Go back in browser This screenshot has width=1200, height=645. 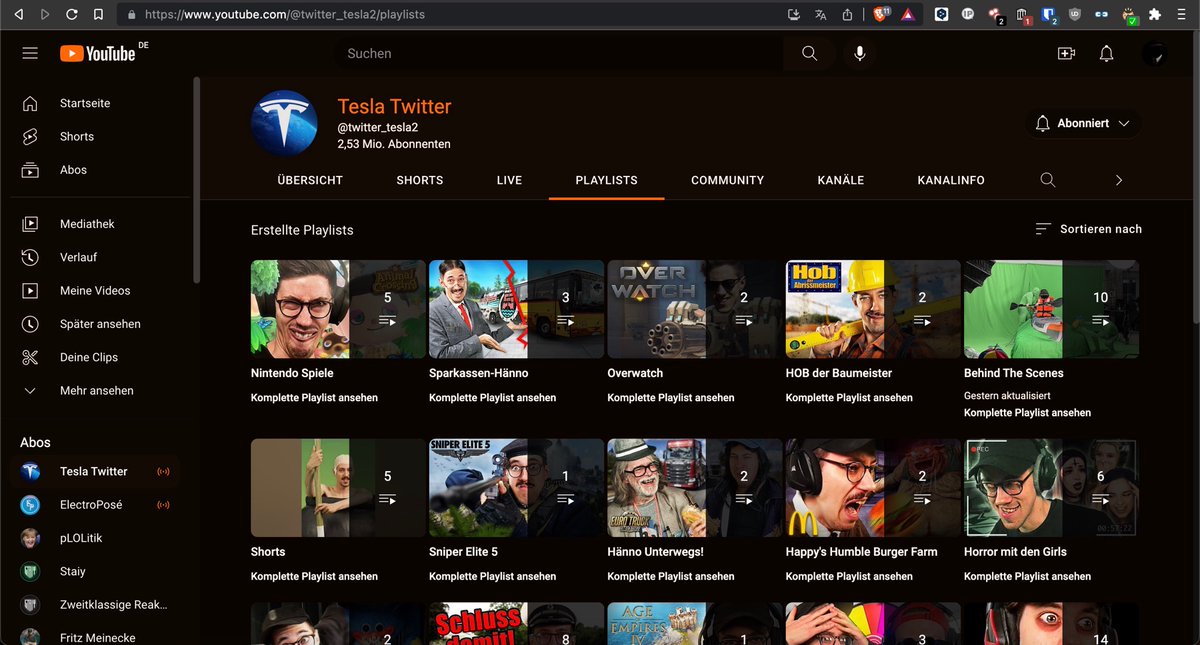18,15
